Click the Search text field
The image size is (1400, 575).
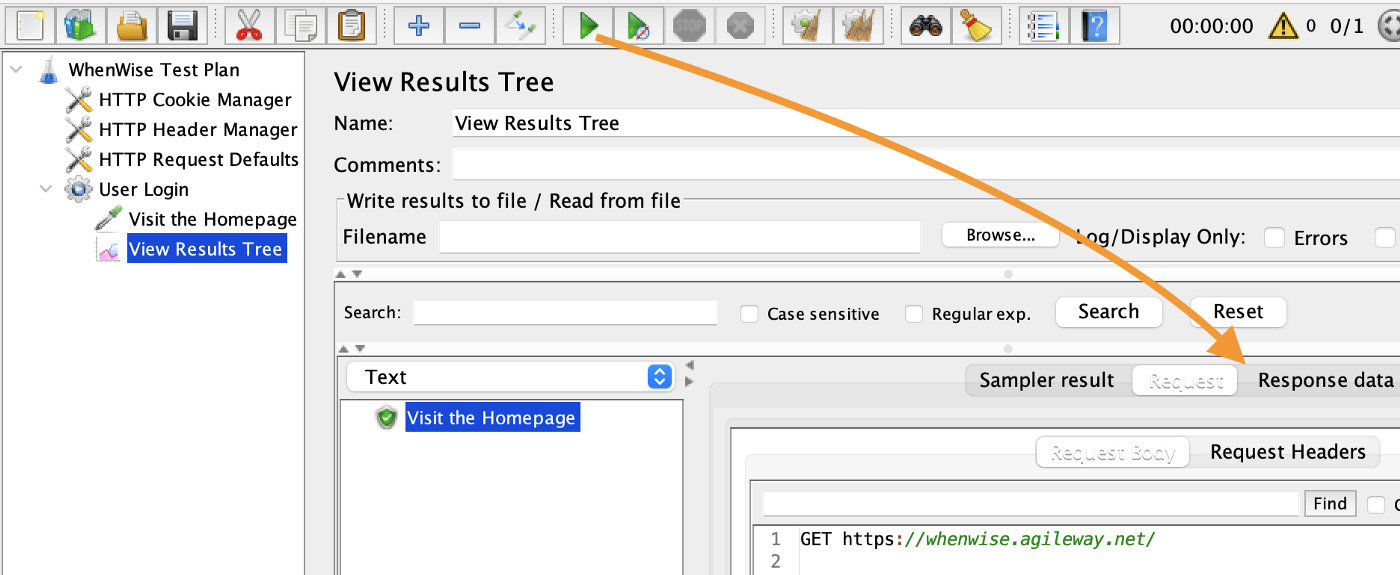565,313
